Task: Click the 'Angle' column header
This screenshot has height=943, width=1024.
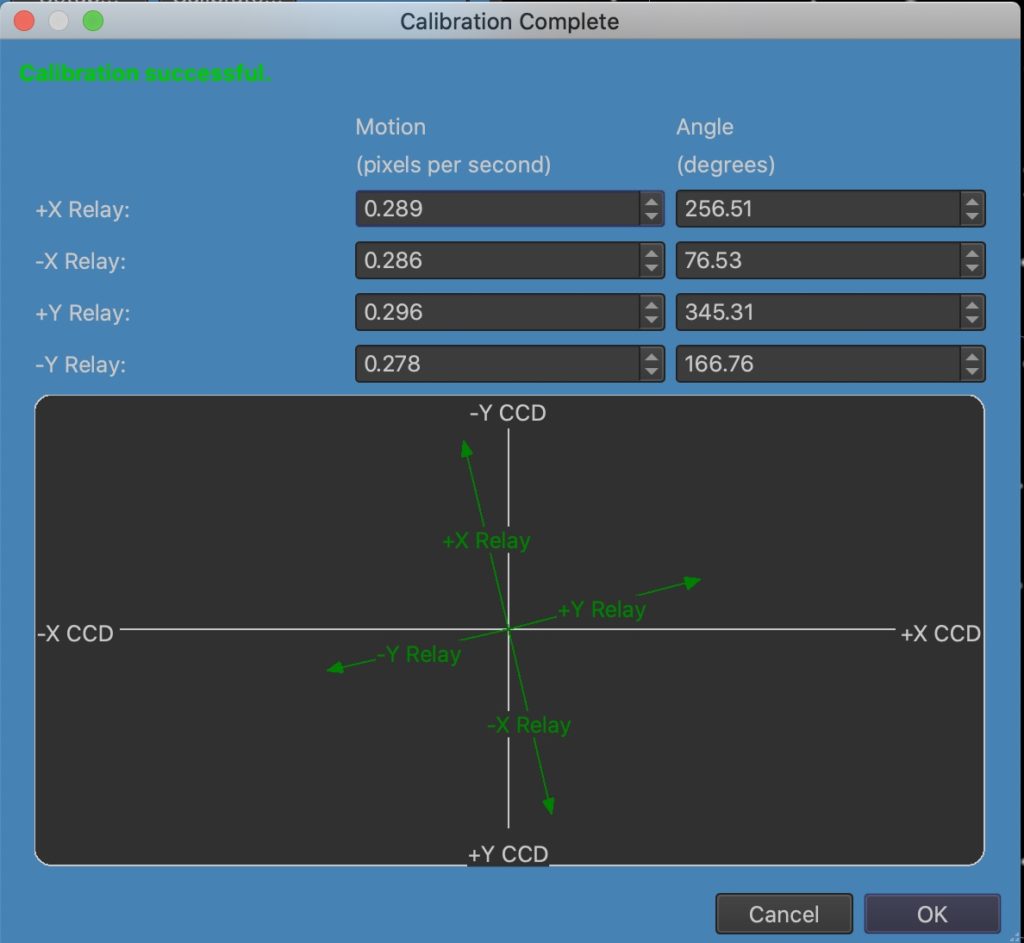Action: [705, 127]
